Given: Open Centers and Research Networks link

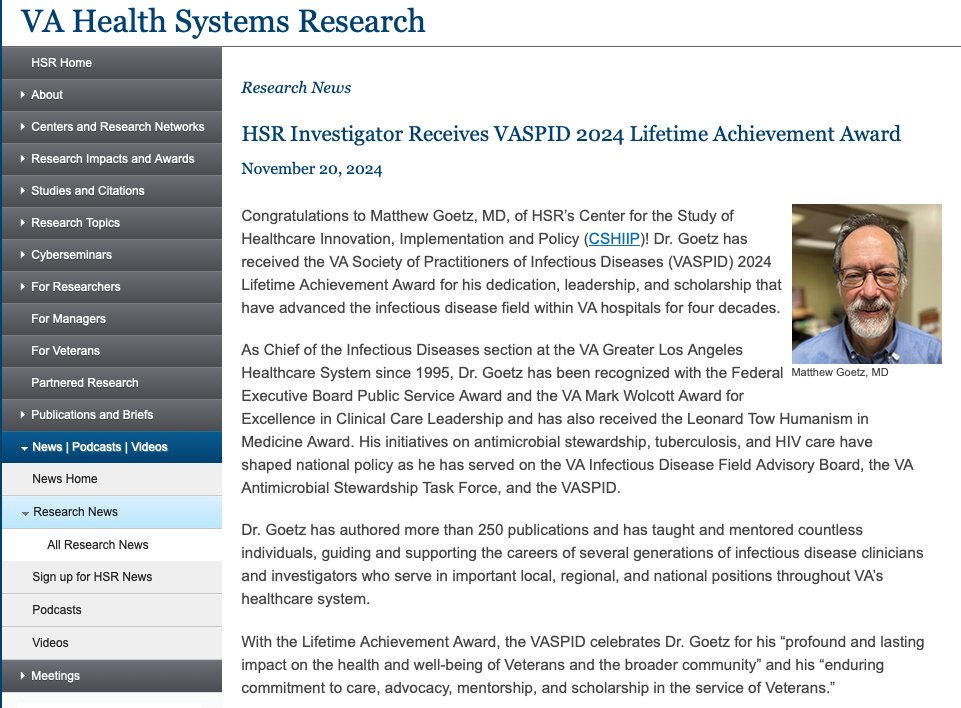Looking at the screenshot, I should [x=118, y=126].
